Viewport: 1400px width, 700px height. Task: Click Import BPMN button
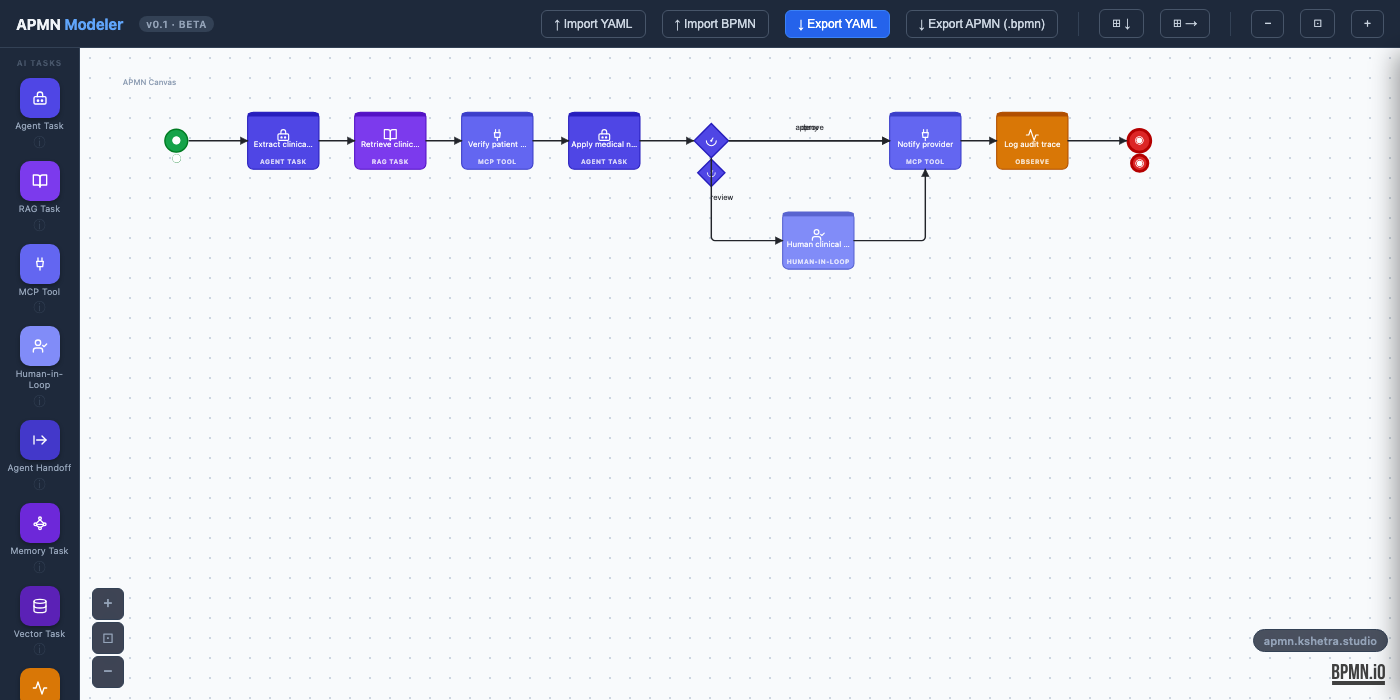(x=715, y=24)
